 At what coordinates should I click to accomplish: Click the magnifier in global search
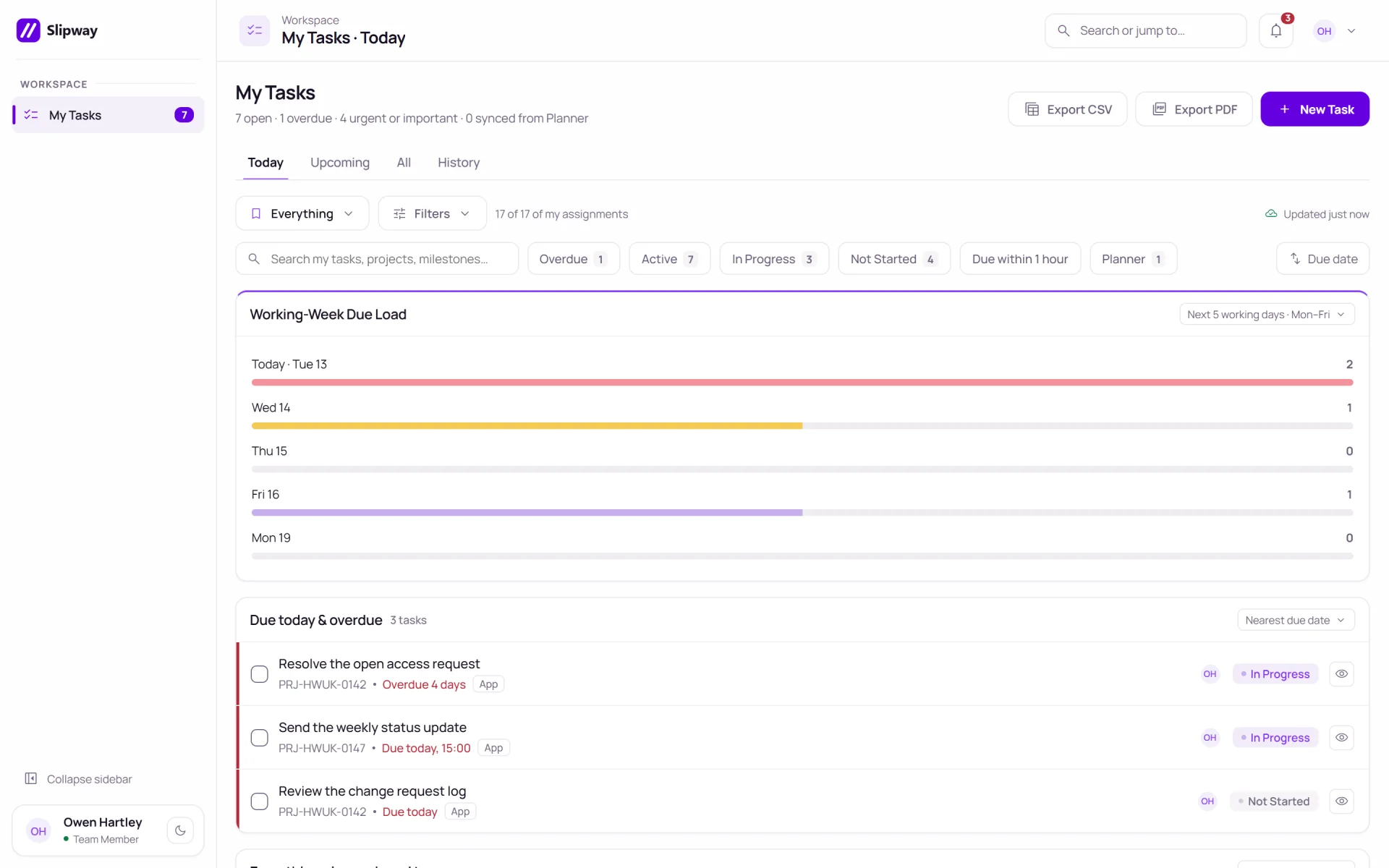point(1063,30)
